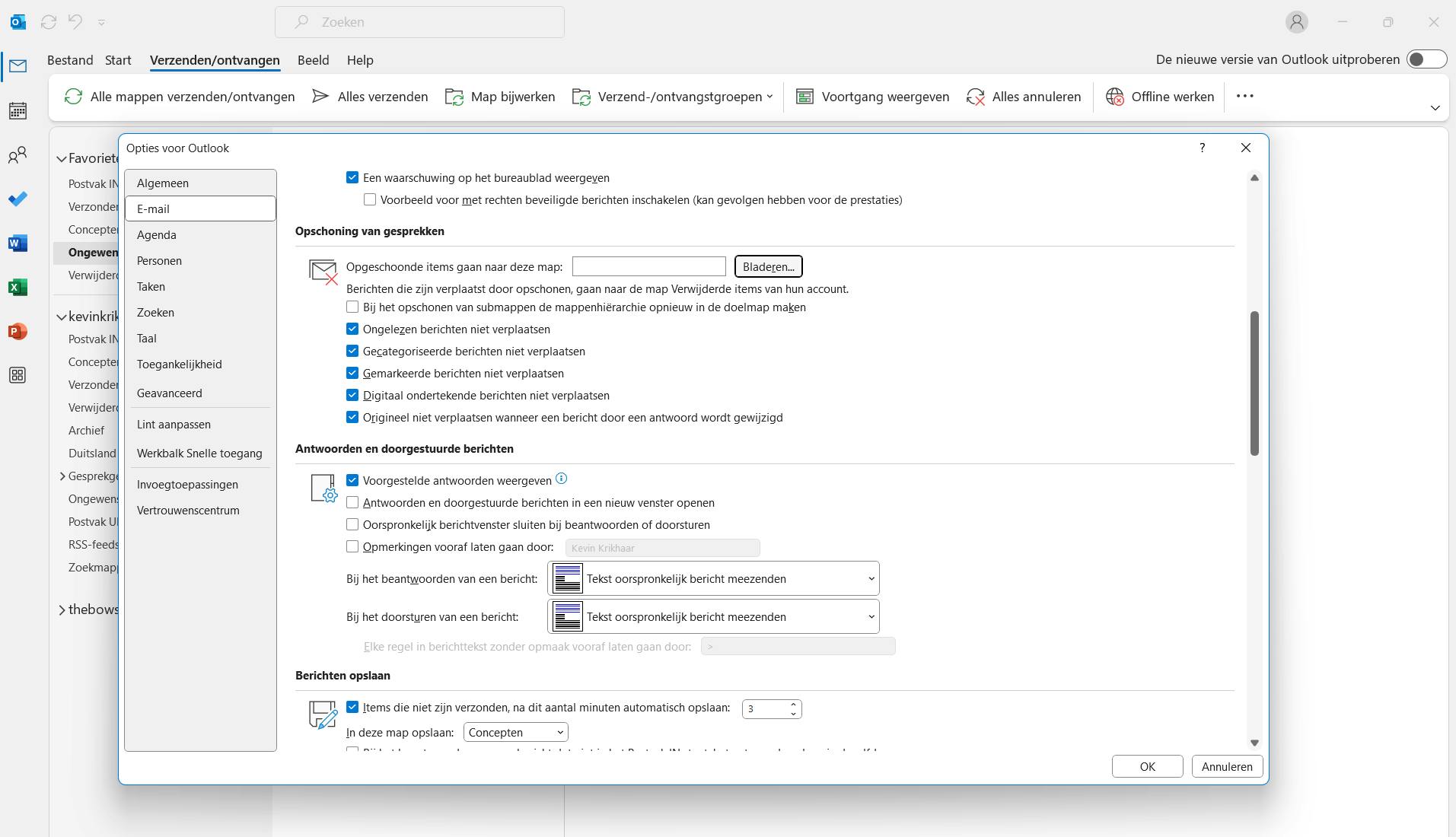Switch to the Beeld tab
Screen dimensions: 1456x837
(313, 60)
